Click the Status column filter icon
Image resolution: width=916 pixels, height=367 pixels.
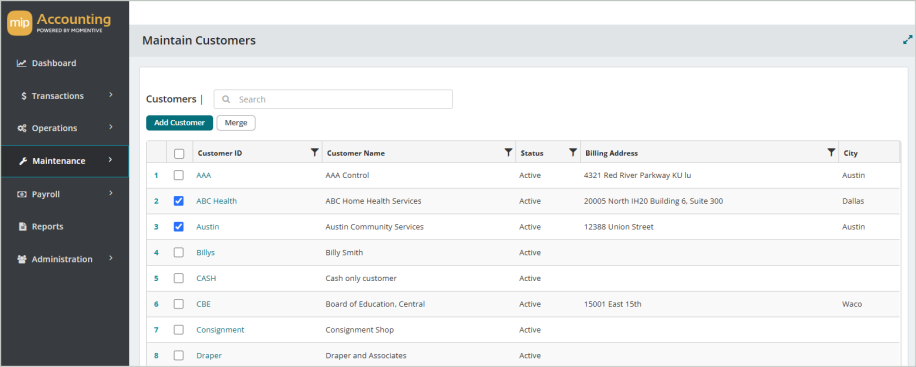573,153
